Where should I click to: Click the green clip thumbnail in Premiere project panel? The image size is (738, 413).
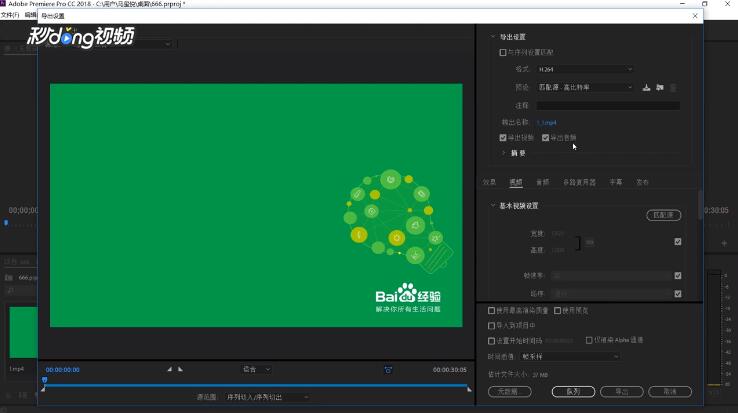(x=23, y=332)
